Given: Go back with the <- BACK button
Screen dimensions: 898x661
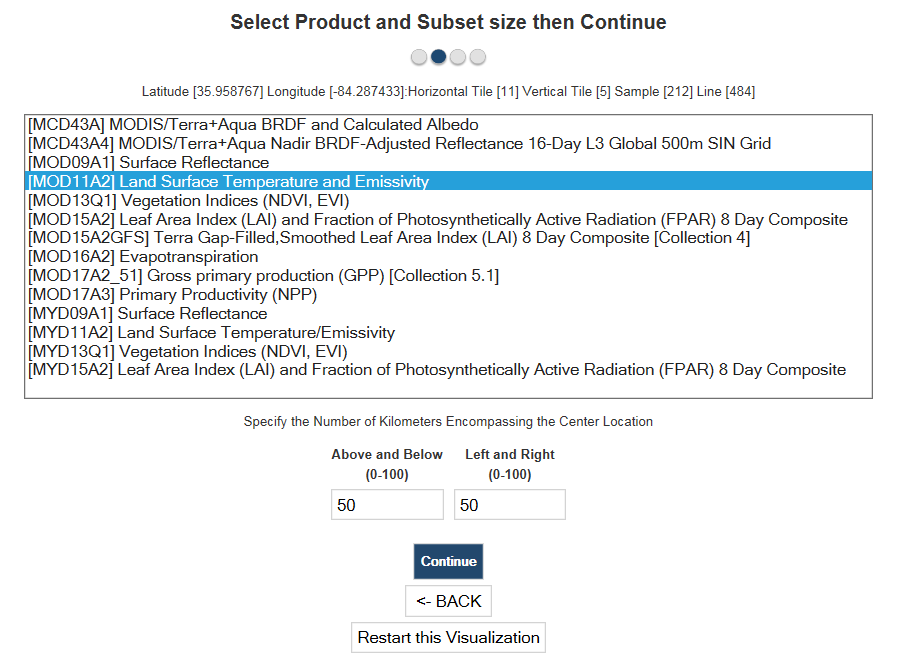Looking at the screenshot, I should (448, 601).
